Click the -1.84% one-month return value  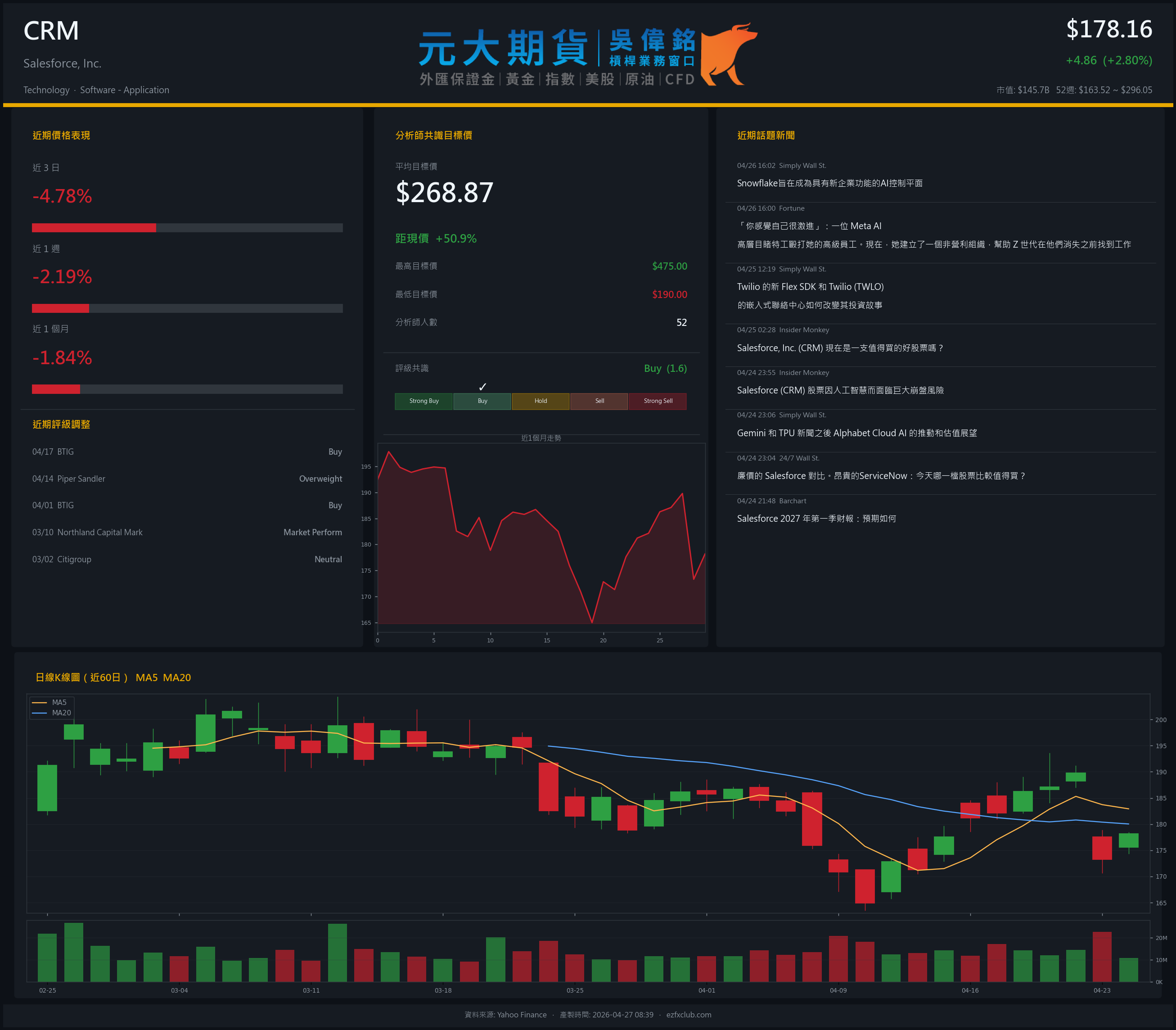(62, 357)
